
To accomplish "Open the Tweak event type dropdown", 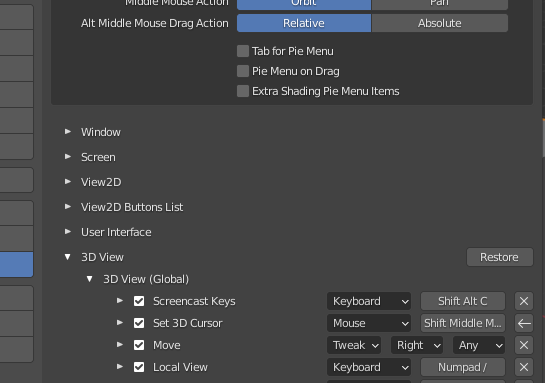I will pyautogui.click(x=354, y=345).
